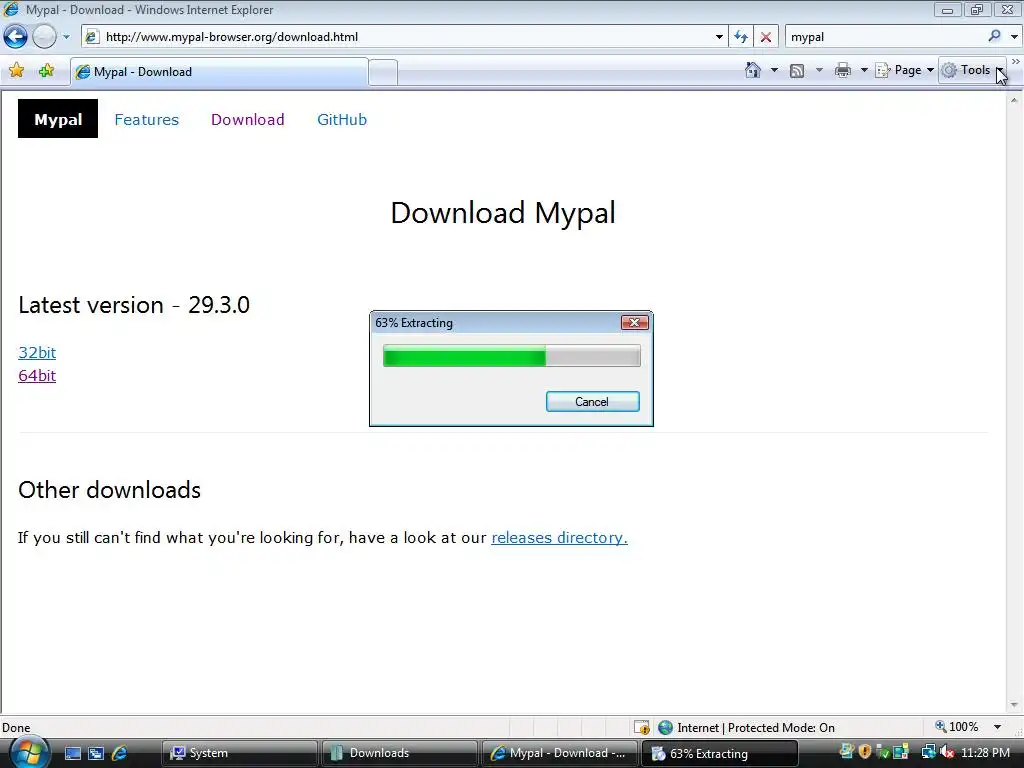Open a new blank tab

(383, 72)
